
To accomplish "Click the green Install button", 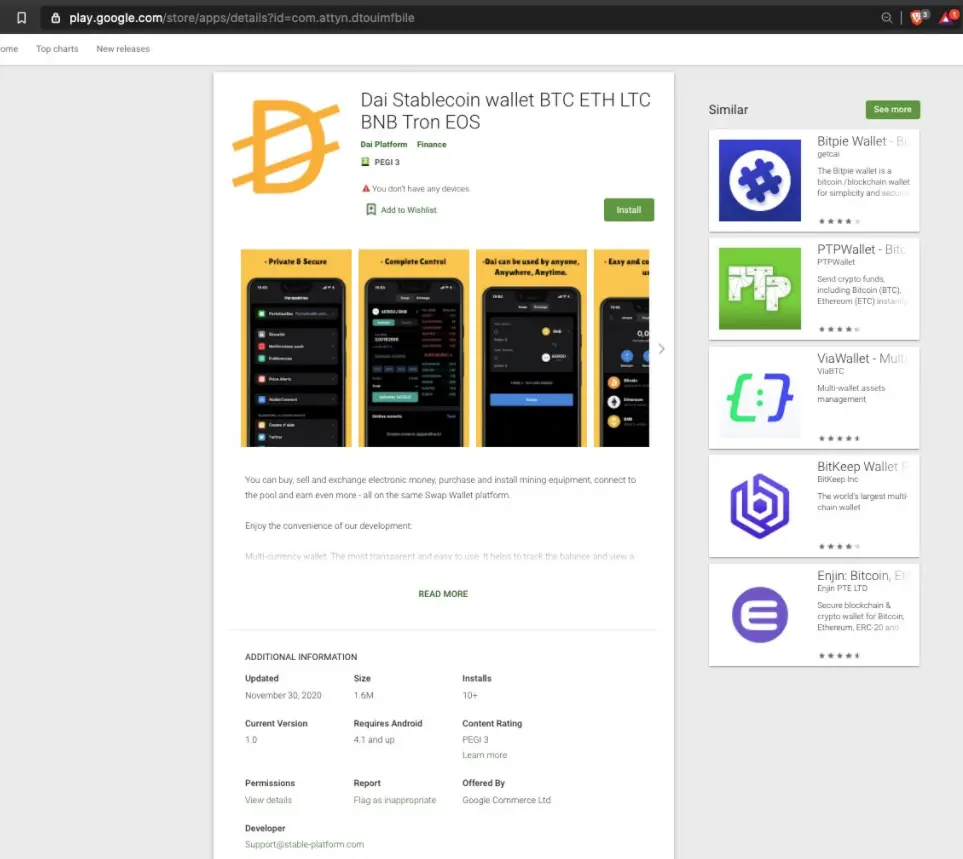I will 628,210.
